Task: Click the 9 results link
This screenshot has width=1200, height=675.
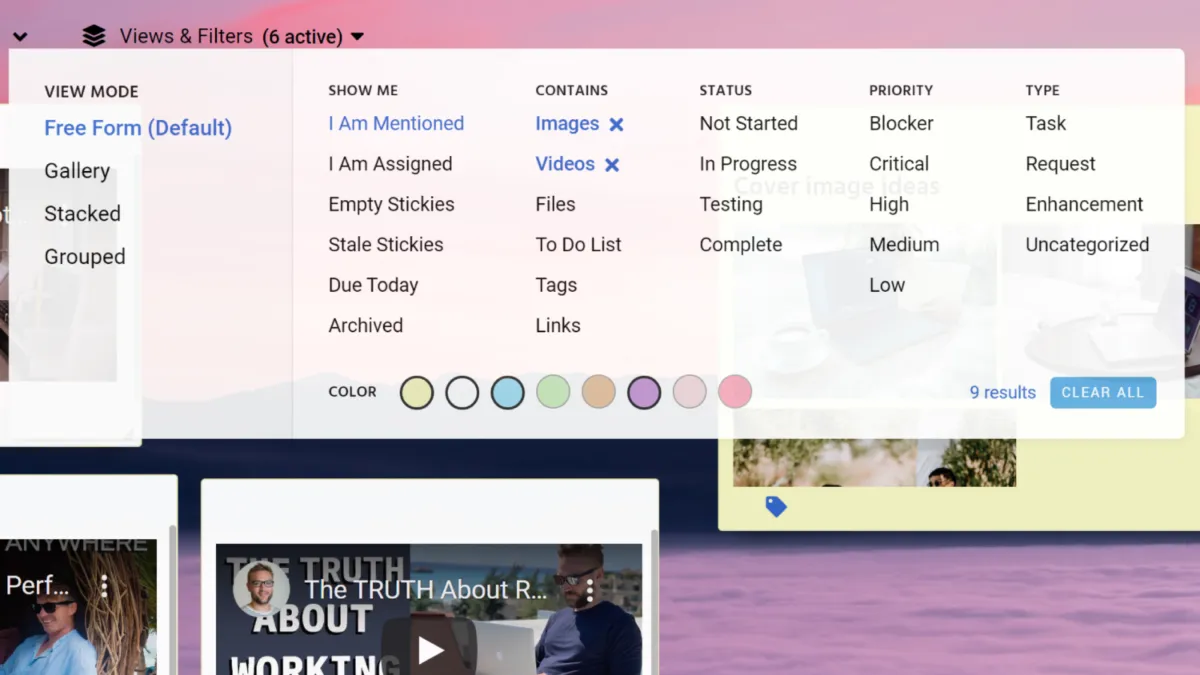Action: pos(1001,392)
